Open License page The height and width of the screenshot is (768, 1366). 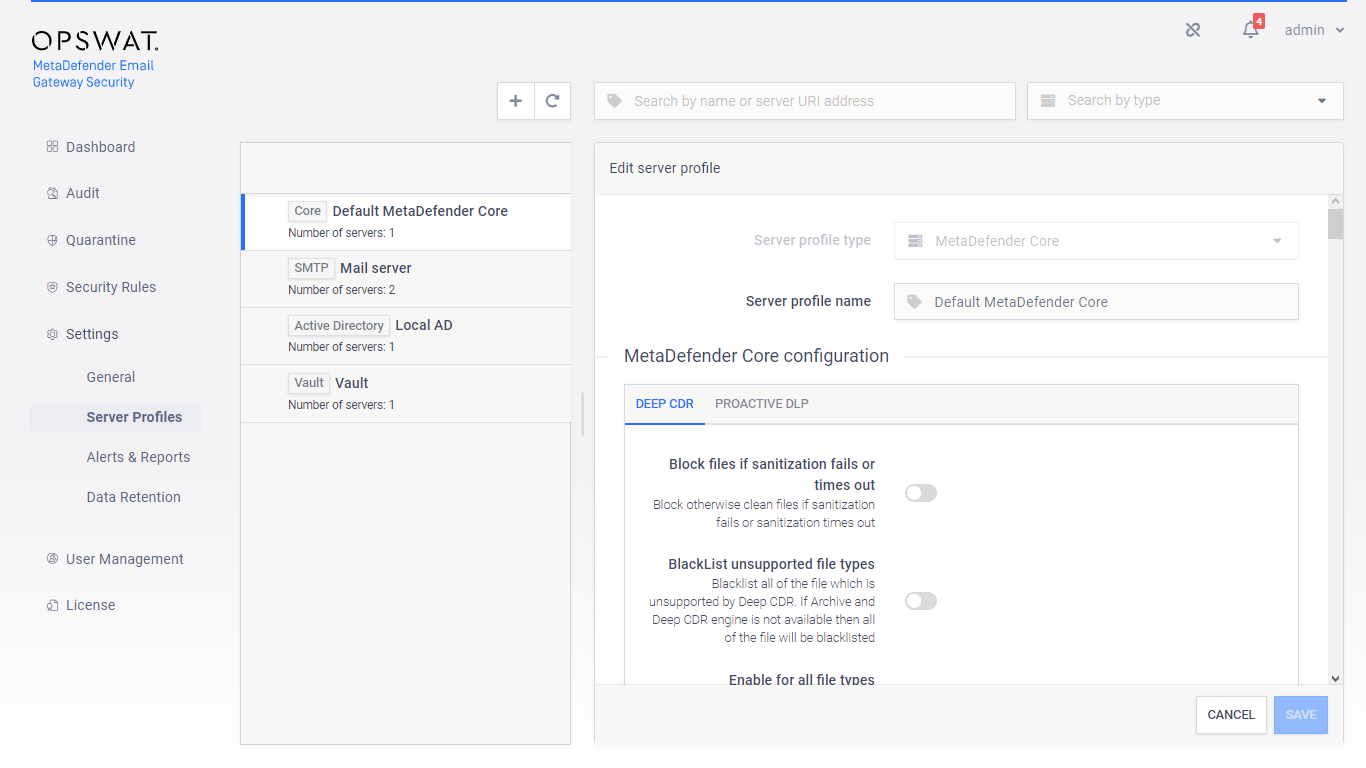[x=91, y=605]
